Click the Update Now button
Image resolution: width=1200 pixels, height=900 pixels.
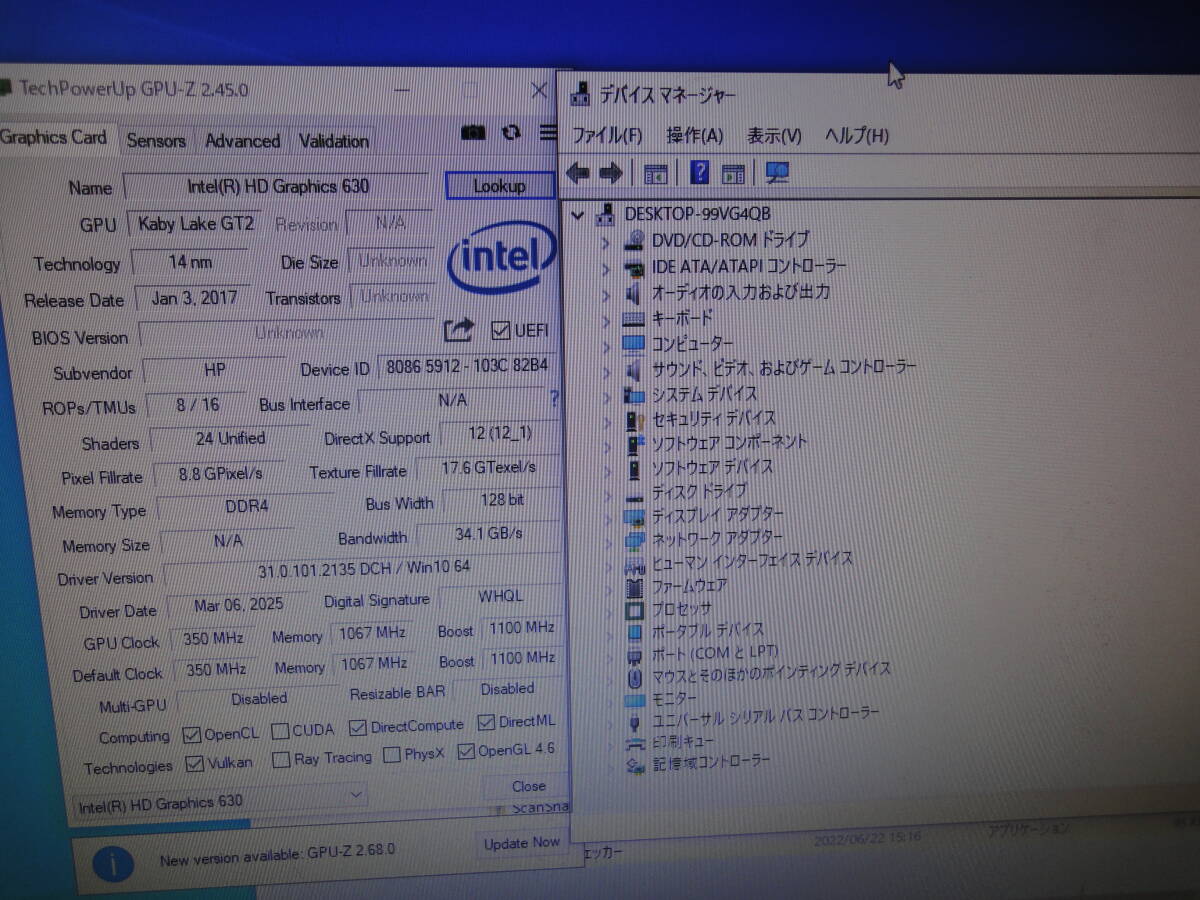click(x=521, y=843)
